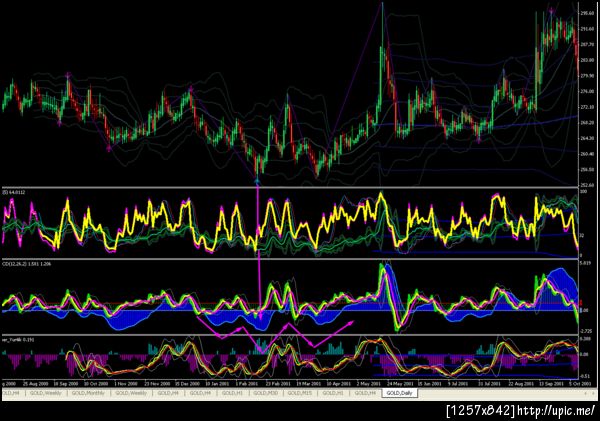Click the 283.80 price scale label
The width and height of the screenshot is (600, 421).
587,60
